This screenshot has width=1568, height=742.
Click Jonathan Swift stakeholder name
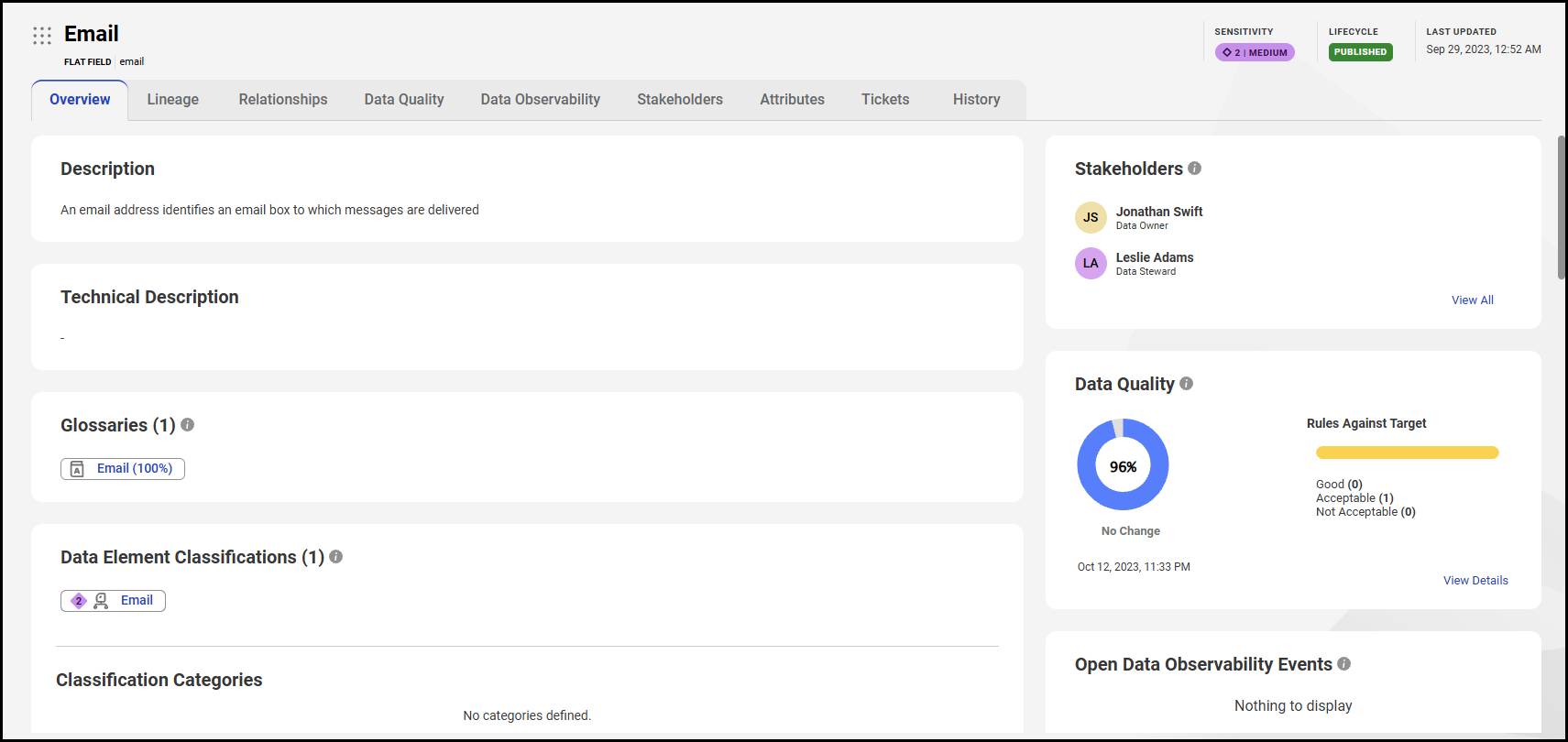coord(1159,212)
